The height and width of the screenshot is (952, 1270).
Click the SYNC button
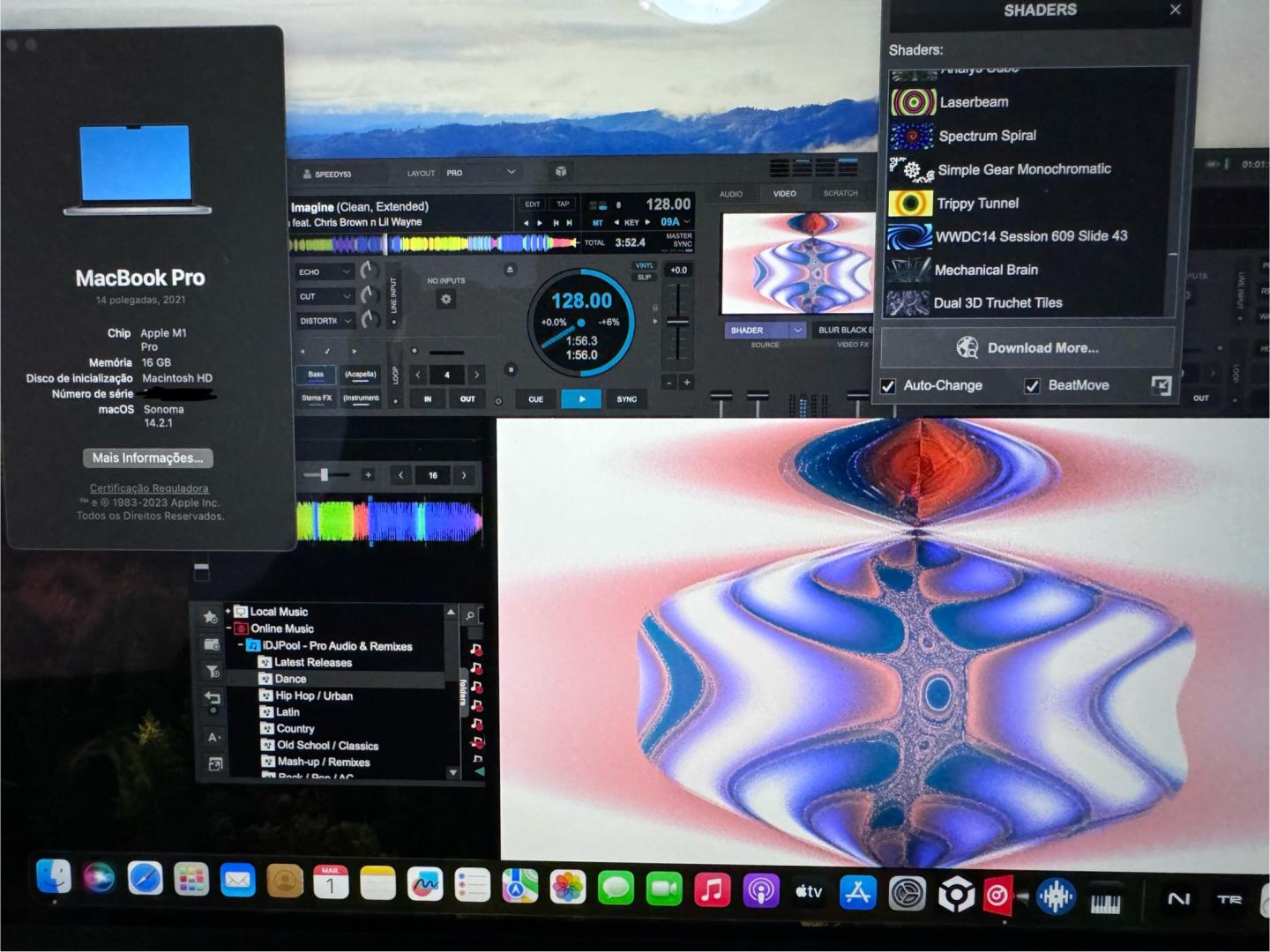click(x=627, y=399)
